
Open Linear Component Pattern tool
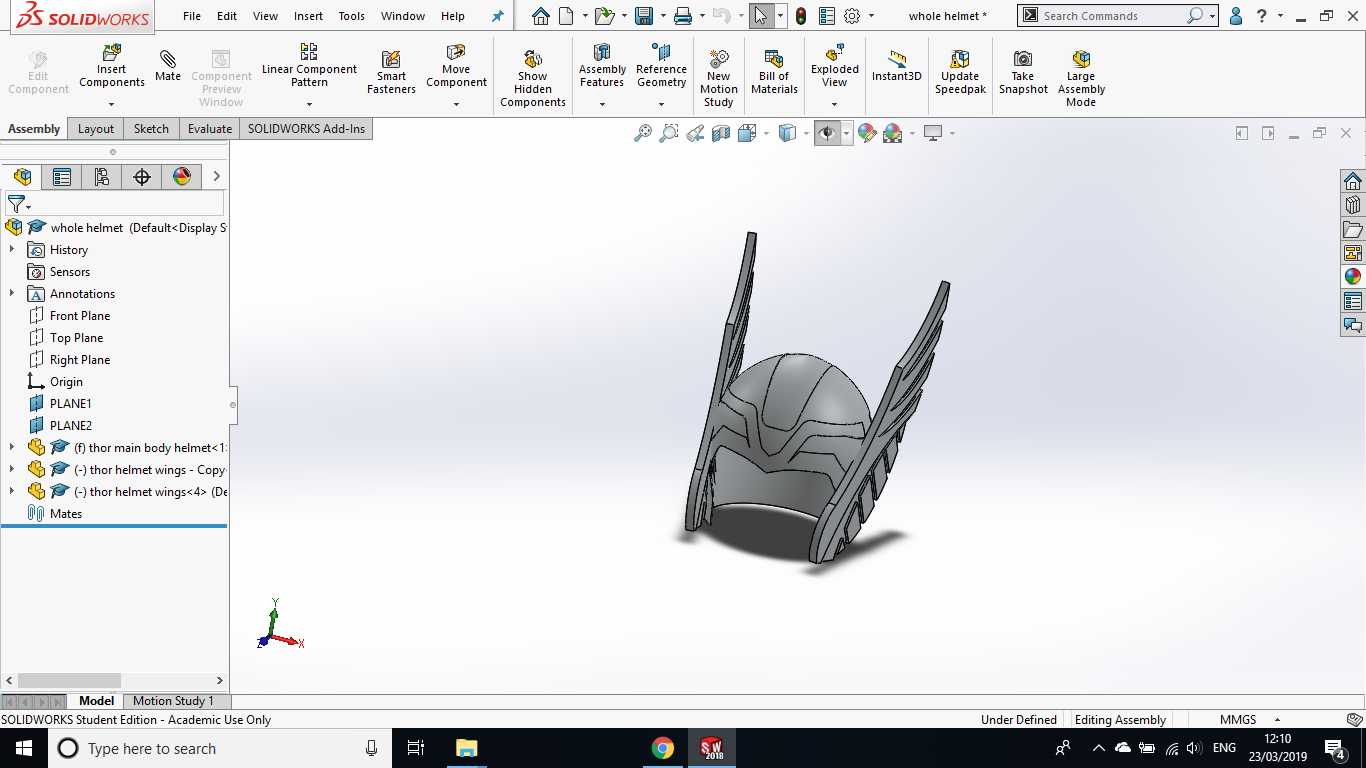click(309, 65)
